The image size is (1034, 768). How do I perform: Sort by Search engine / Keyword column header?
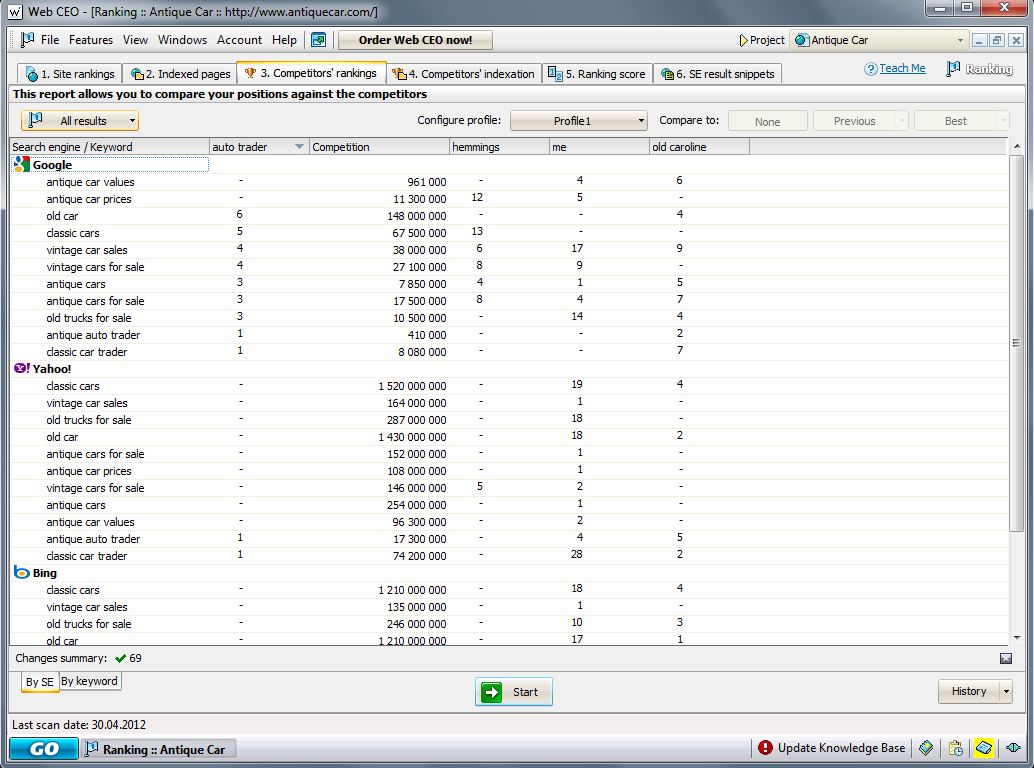pyautogui.click(x=109, y=146)
